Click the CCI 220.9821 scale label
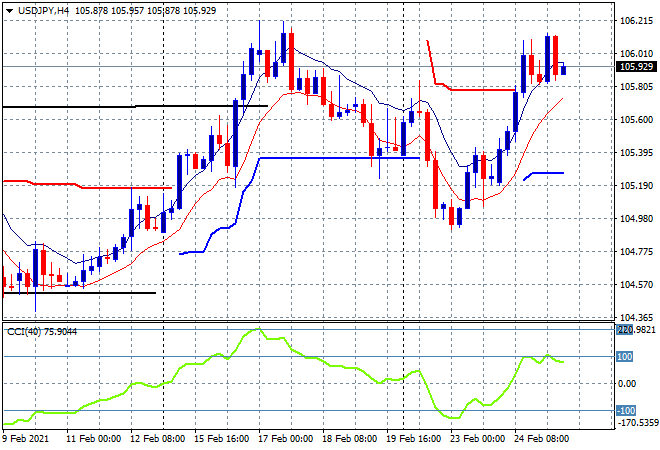 coord(636,330)
